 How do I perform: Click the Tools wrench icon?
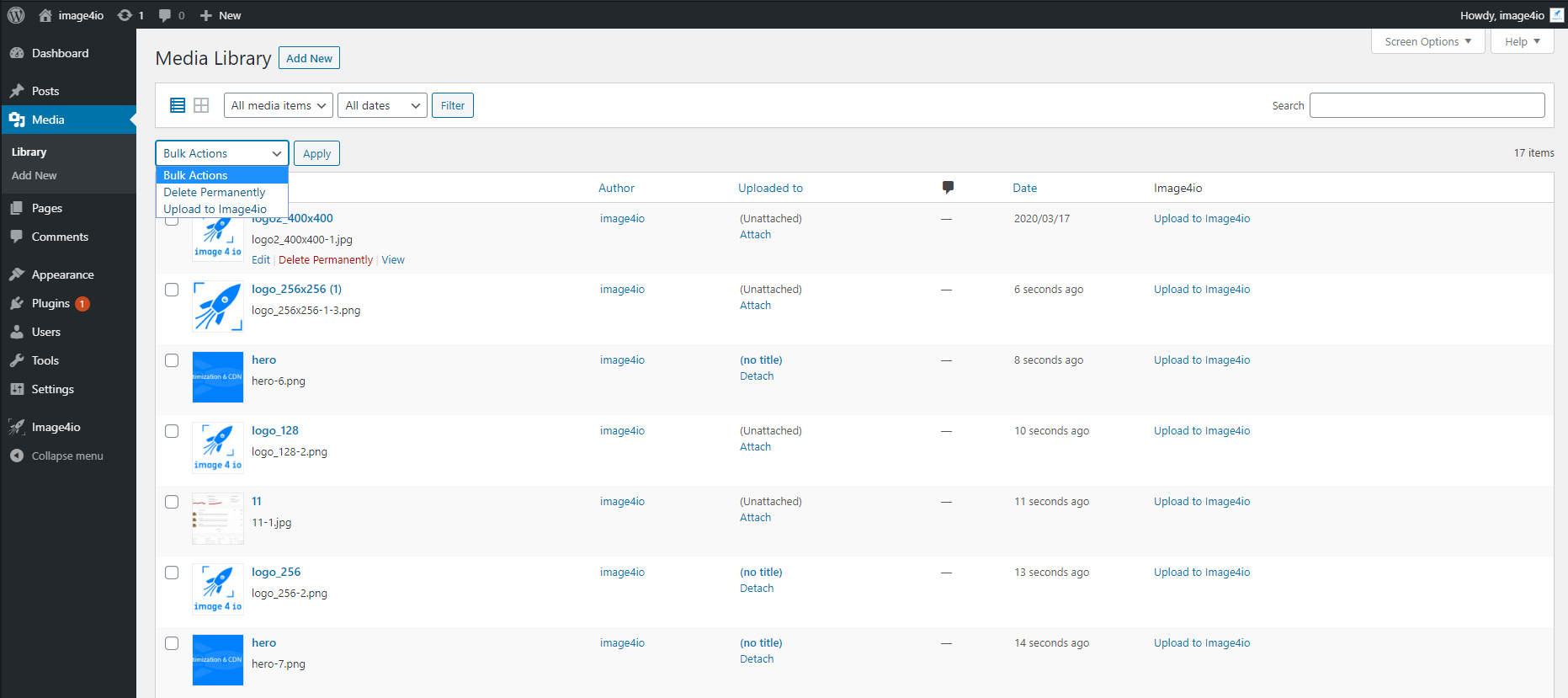17,360
